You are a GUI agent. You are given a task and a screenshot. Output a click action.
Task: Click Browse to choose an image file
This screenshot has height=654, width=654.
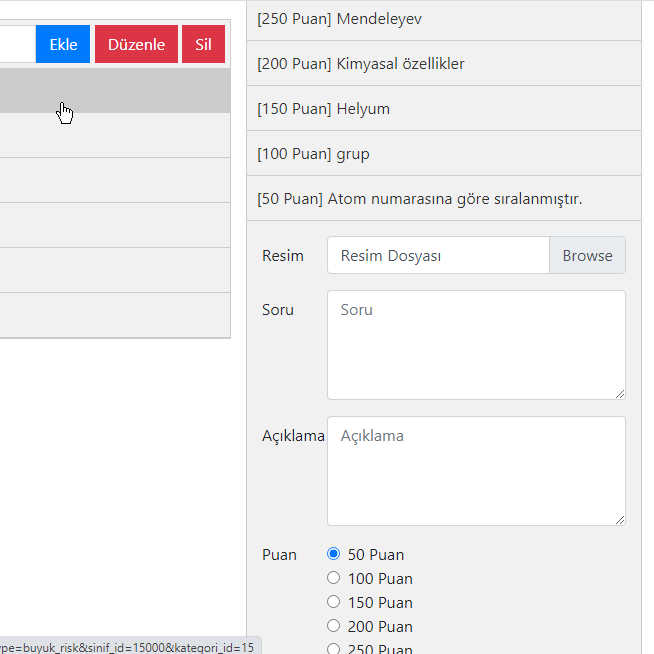[x=587, y=255]
